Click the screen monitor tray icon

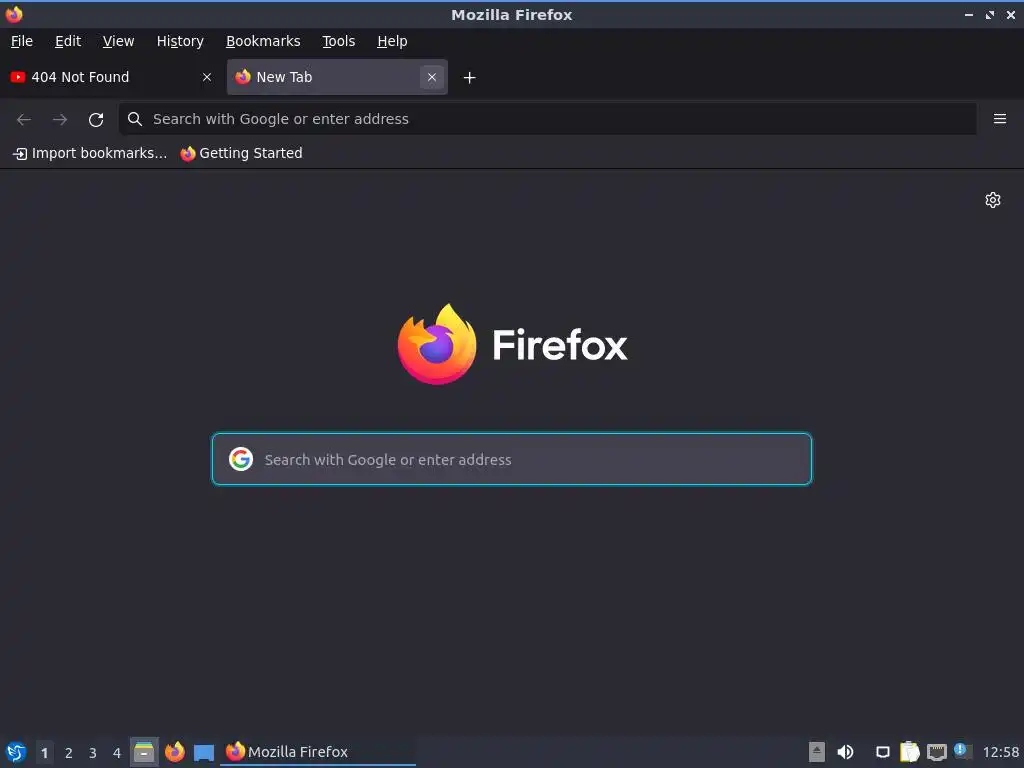pos(882,752)
